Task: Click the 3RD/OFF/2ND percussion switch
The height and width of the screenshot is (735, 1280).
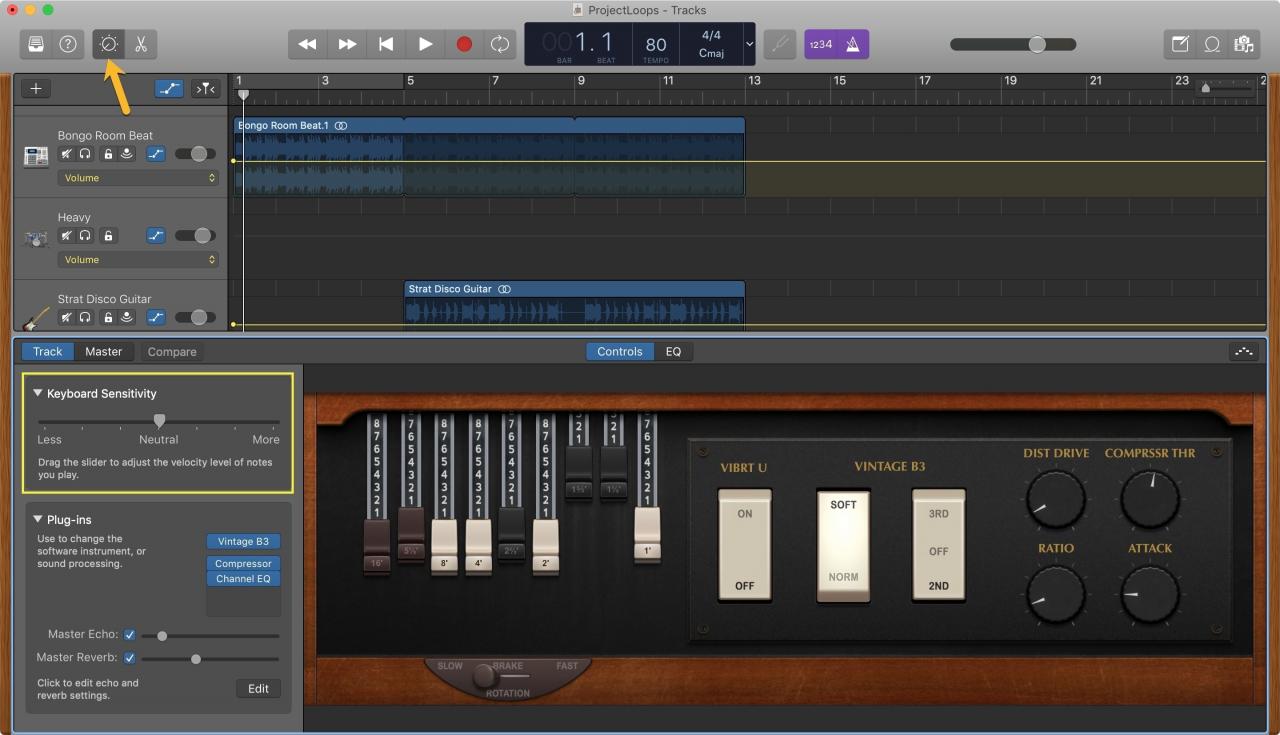Action: pos(938,545)
